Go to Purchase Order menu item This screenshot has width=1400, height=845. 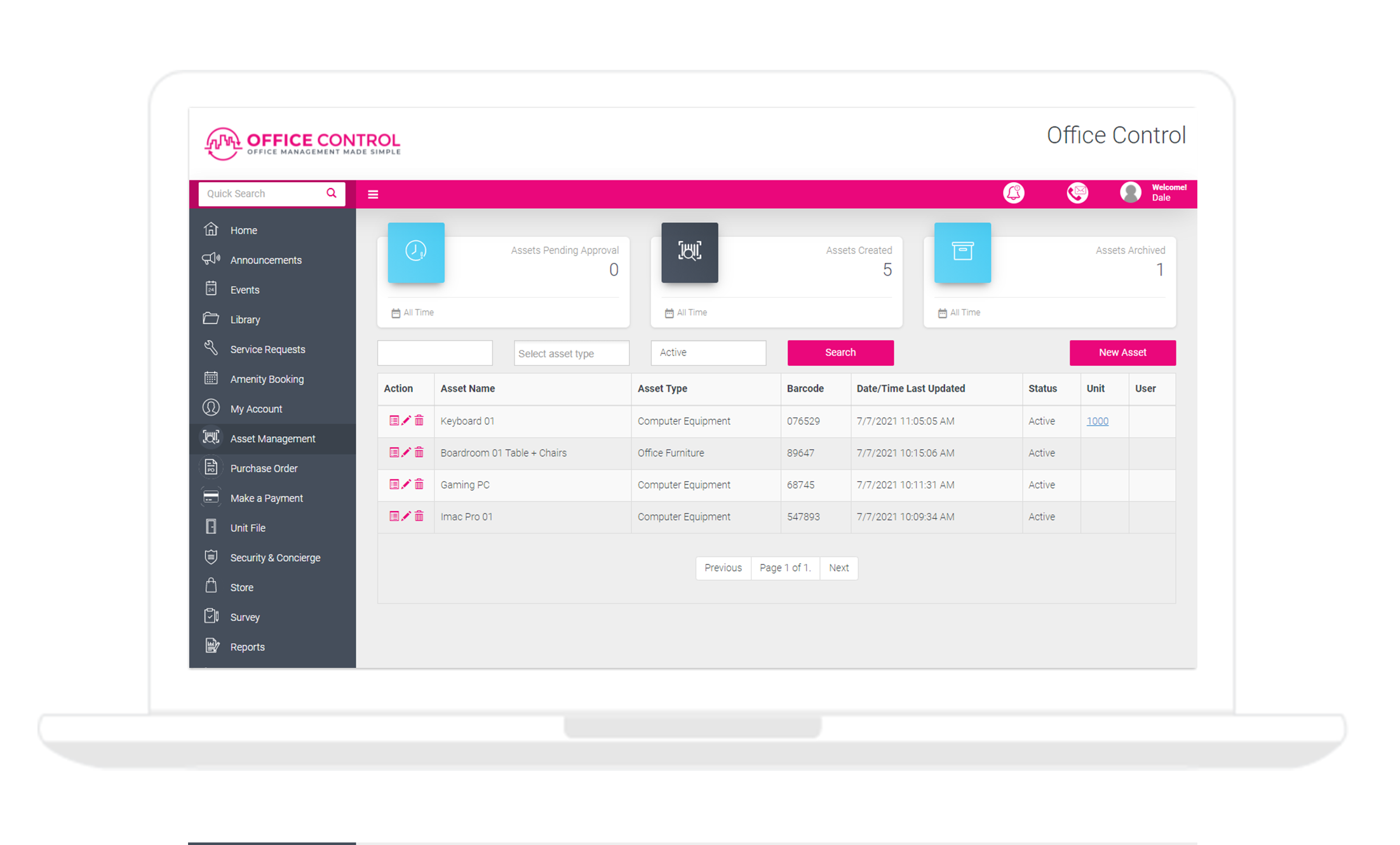click(x=264, y=469)
